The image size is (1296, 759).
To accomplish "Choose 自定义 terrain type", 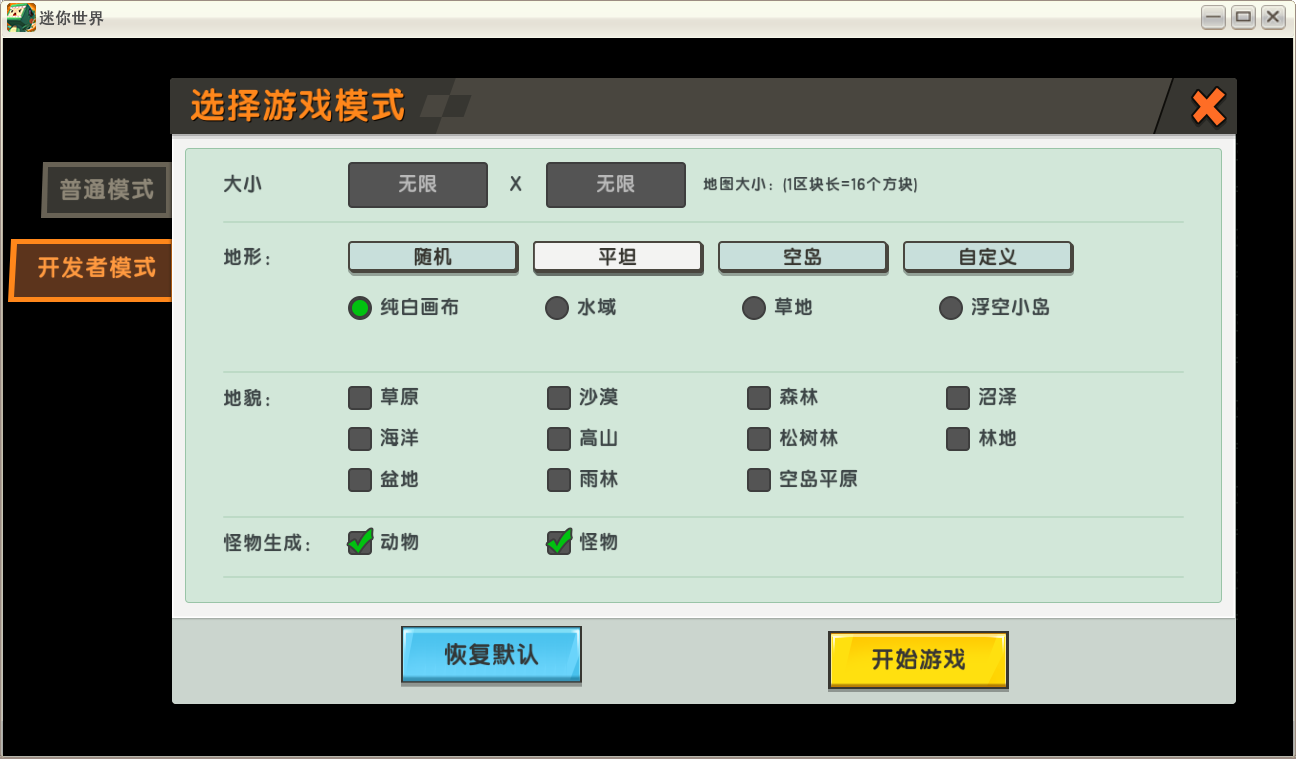I will (x=988, y=257).
